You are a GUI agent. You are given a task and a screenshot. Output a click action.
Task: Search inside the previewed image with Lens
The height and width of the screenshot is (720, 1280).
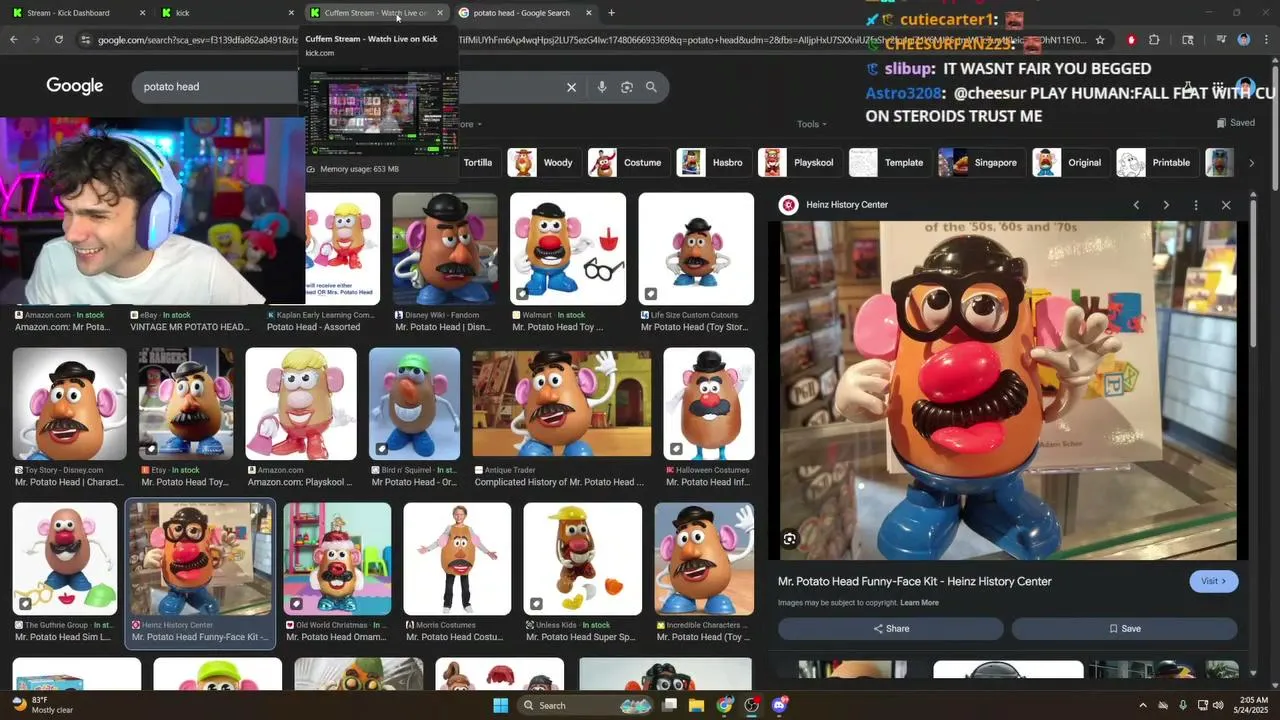[x=790, y=539]
